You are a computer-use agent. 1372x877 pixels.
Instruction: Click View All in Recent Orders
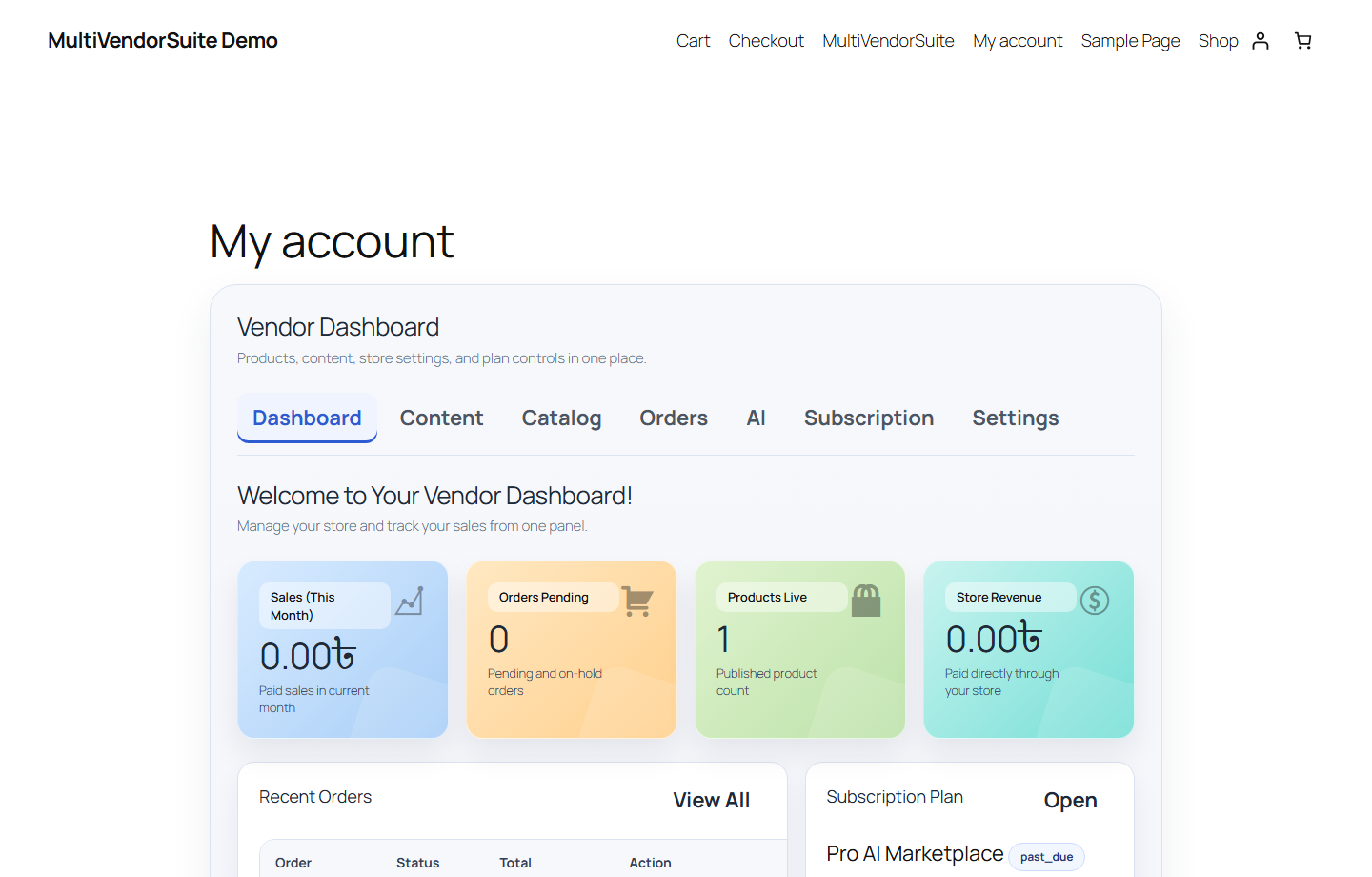coord(712,800)
